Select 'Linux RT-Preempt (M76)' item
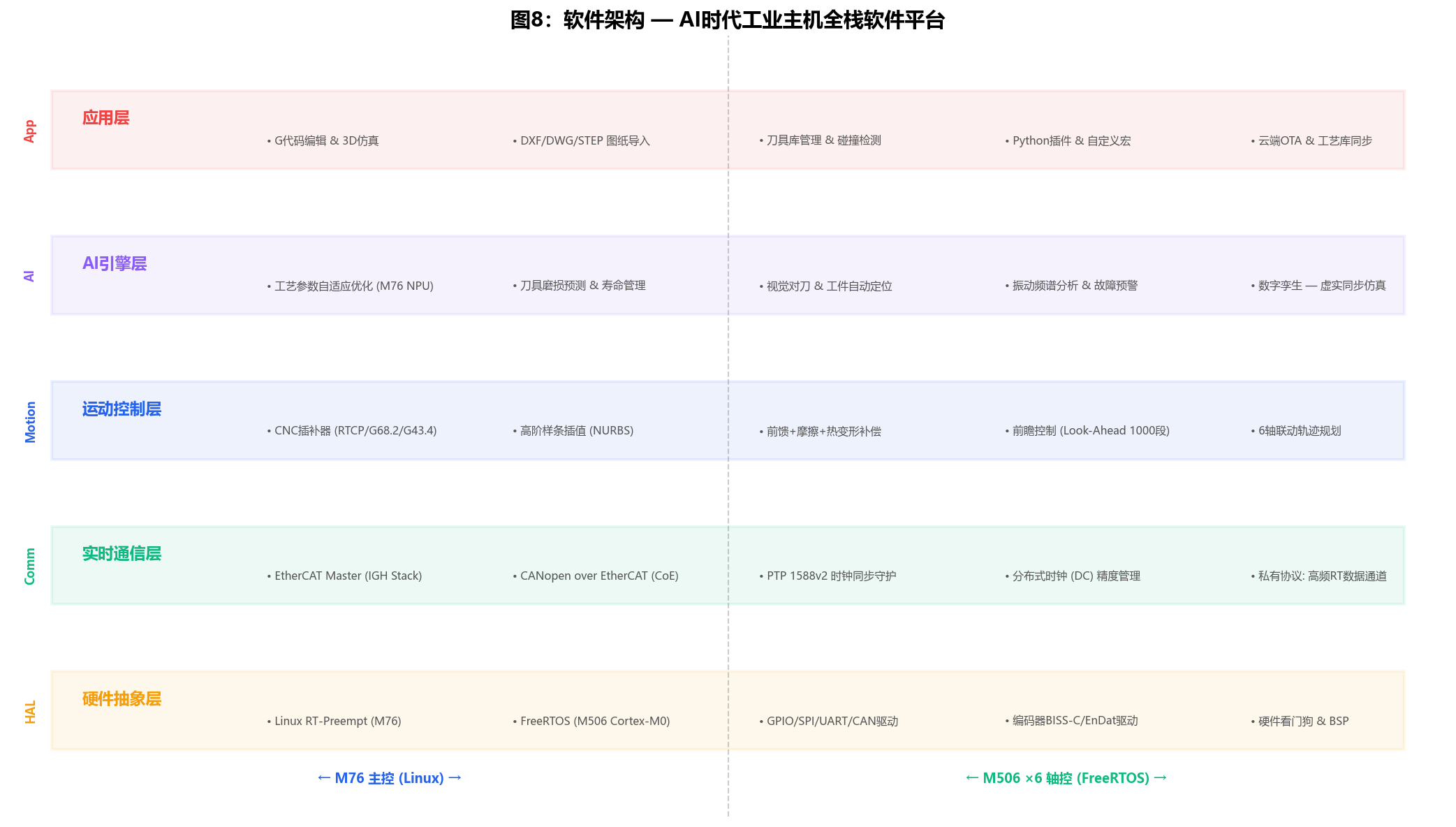Viewport: 1456px width, 827px height. click(334, 721)
